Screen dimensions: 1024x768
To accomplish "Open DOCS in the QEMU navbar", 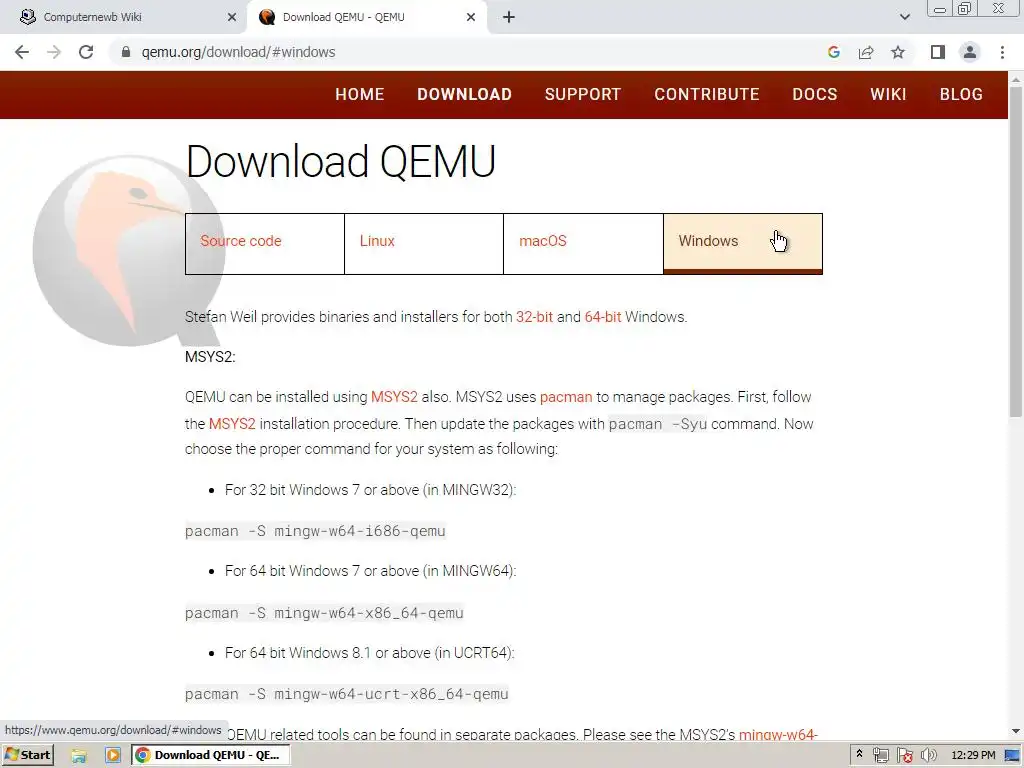I will click(814, 94).
